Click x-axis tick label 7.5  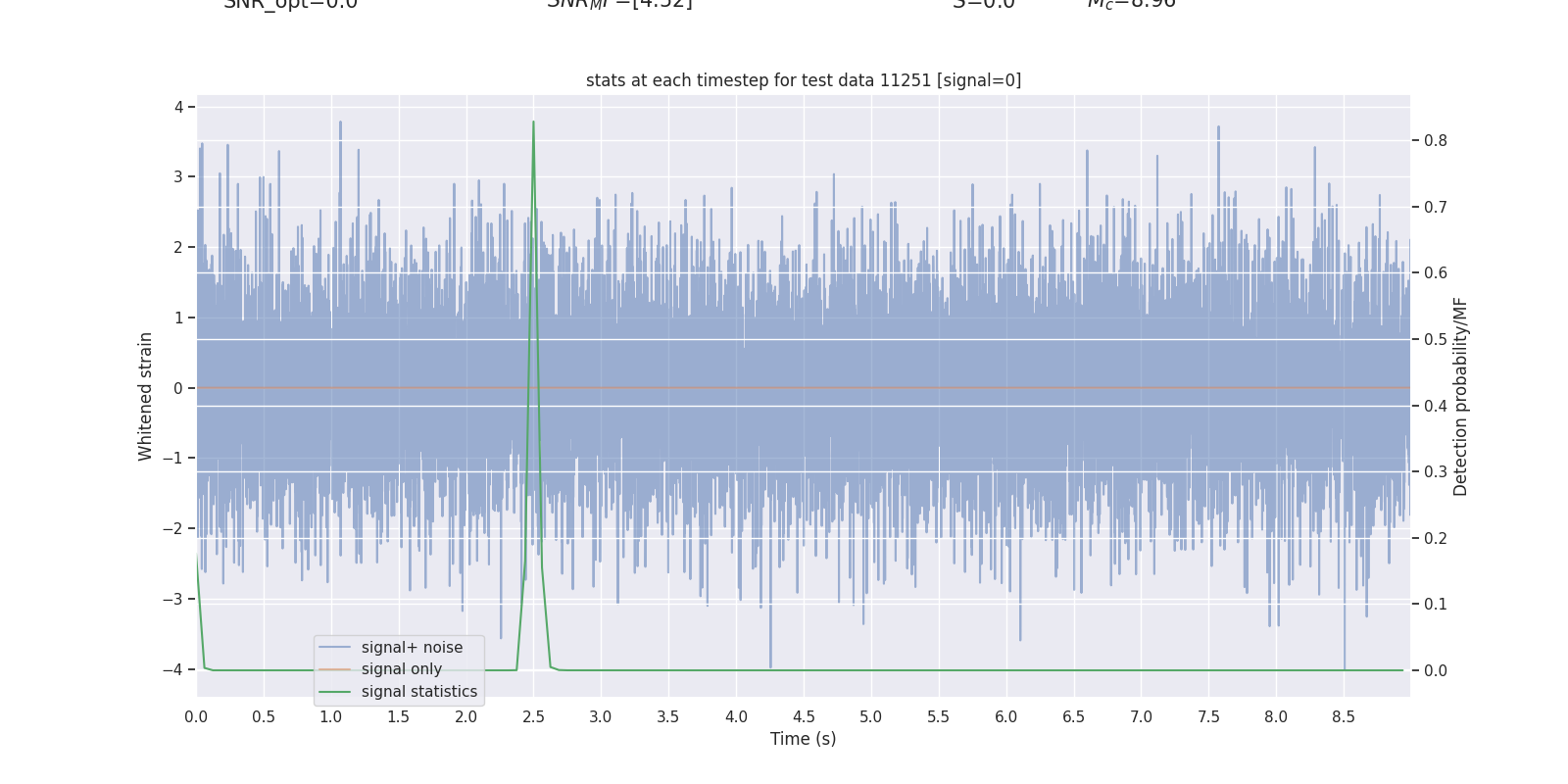pyautogui.click(x=1208, y=717)
